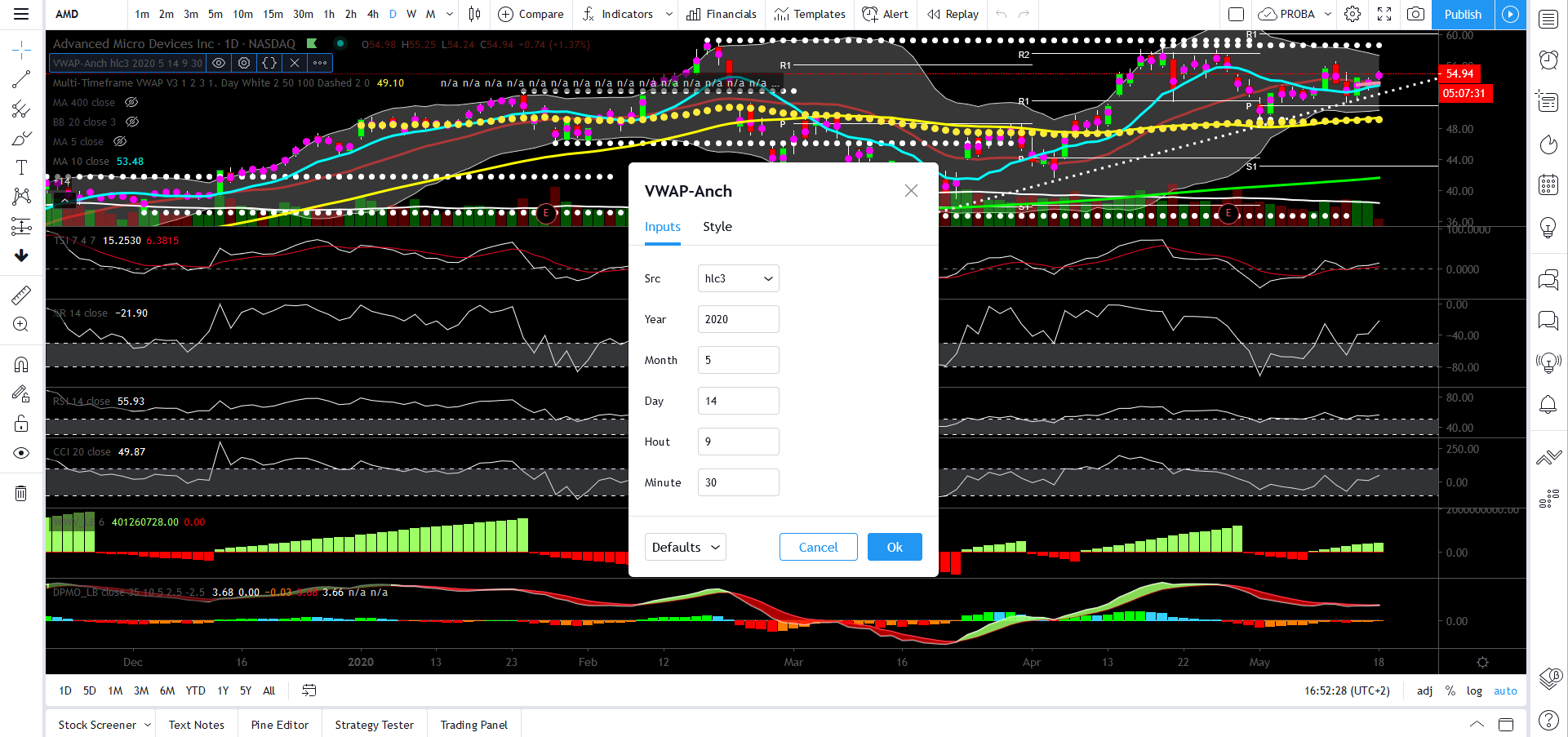The image size is (1568, 737).
Task: Click the trash remove drawings icon
Action: pyautogui.click(x=21, y=493)
